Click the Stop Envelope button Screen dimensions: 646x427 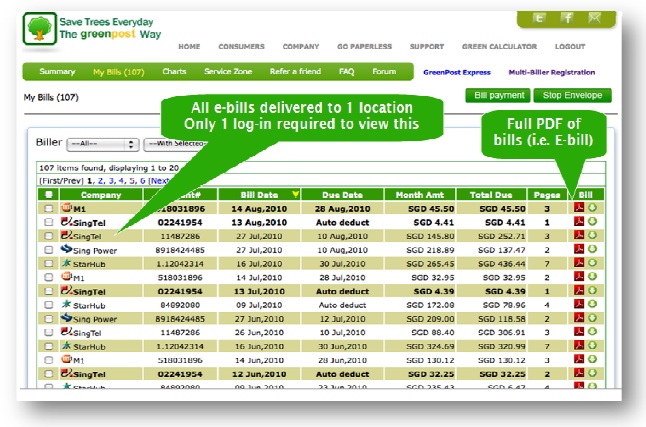[572, 95]
